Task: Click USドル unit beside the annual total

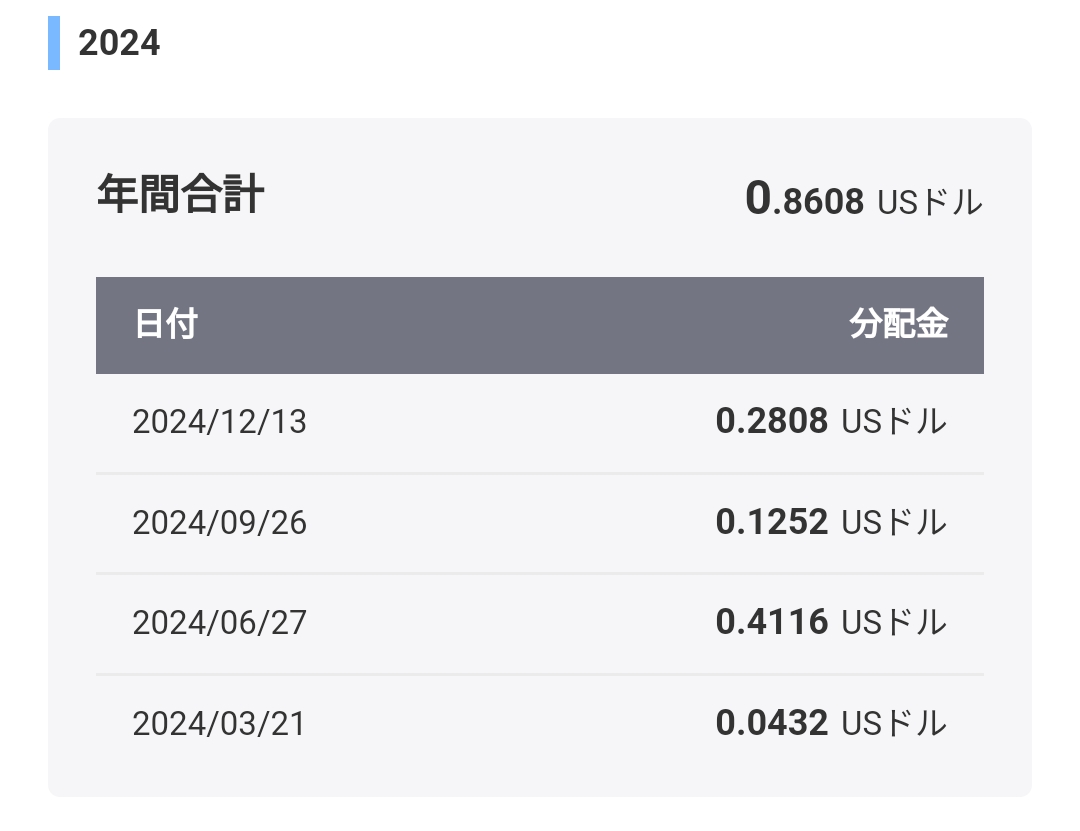Action: (930, 203)
